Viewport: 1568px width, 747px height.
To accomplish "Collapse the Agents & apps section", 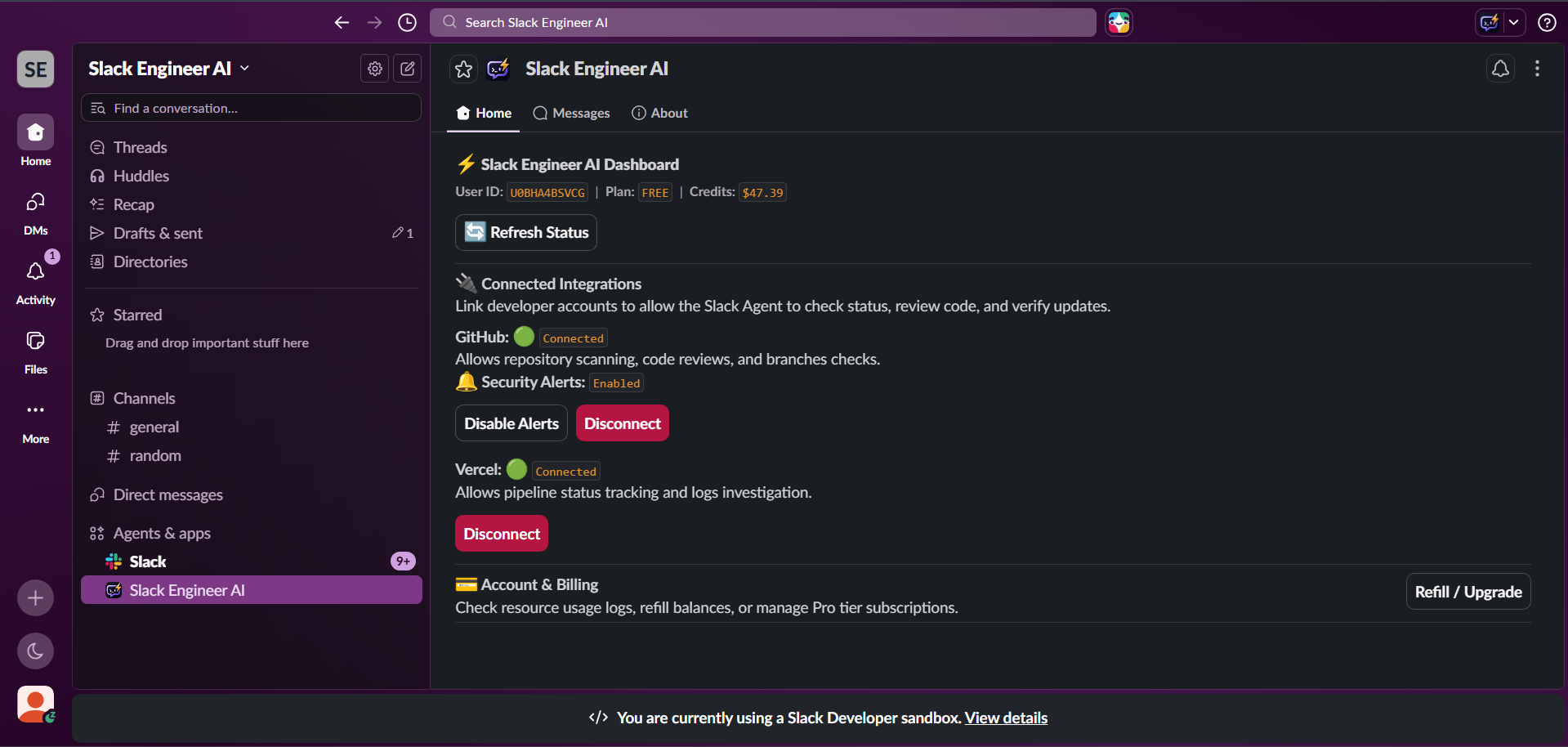I will tap(162, 533).
